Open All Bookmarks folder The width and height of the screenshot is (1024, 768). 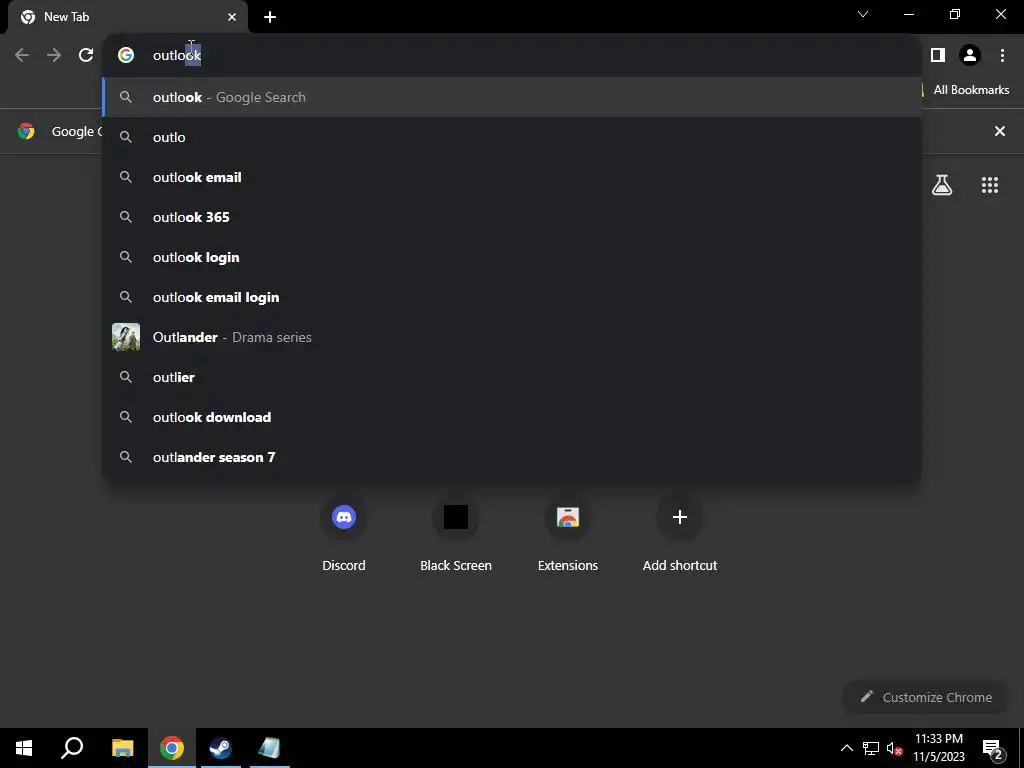[965, 90]
